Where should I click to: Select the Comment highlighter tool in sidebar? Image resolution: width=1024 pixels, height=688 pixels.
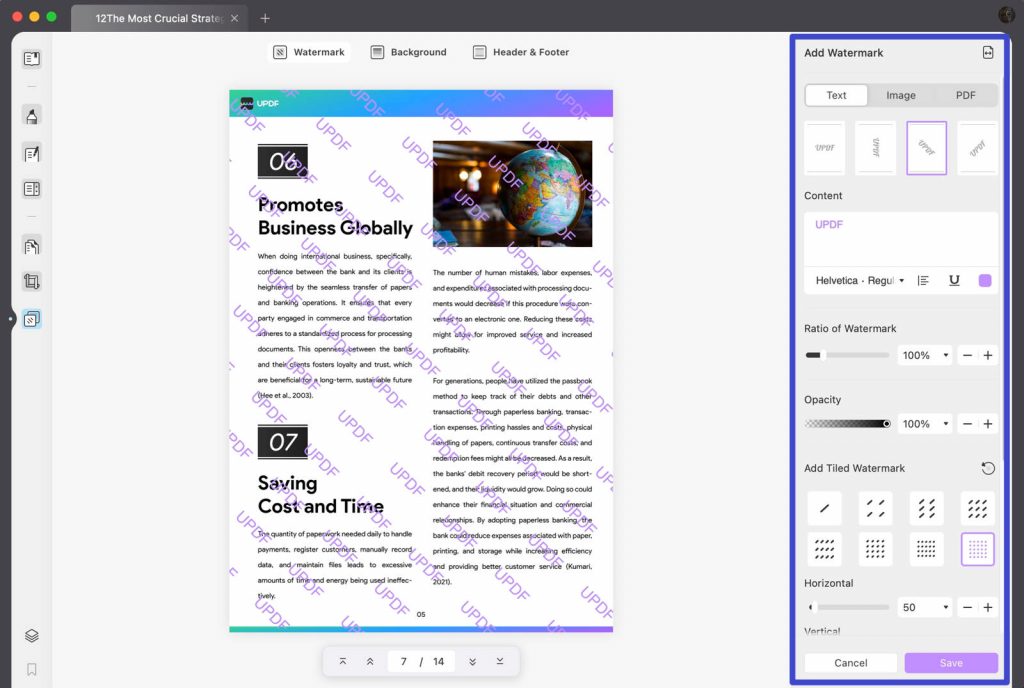31,116
